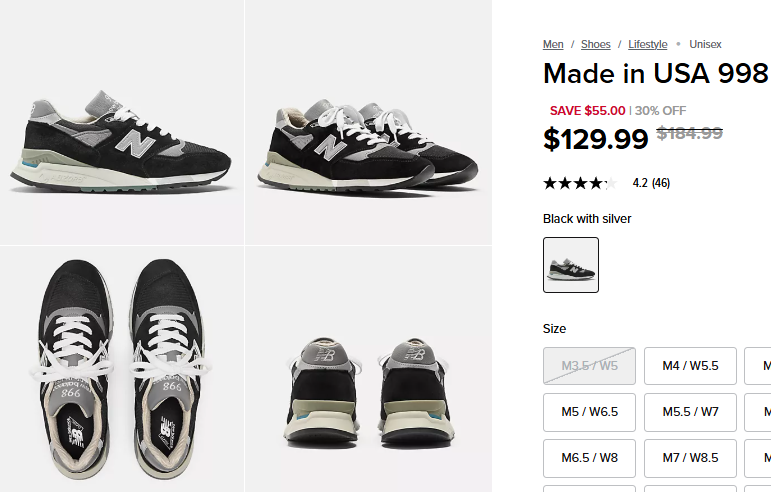Click the crossed-out $184.99 original price
Screen dimensions: 771x492
pos(689,133)
